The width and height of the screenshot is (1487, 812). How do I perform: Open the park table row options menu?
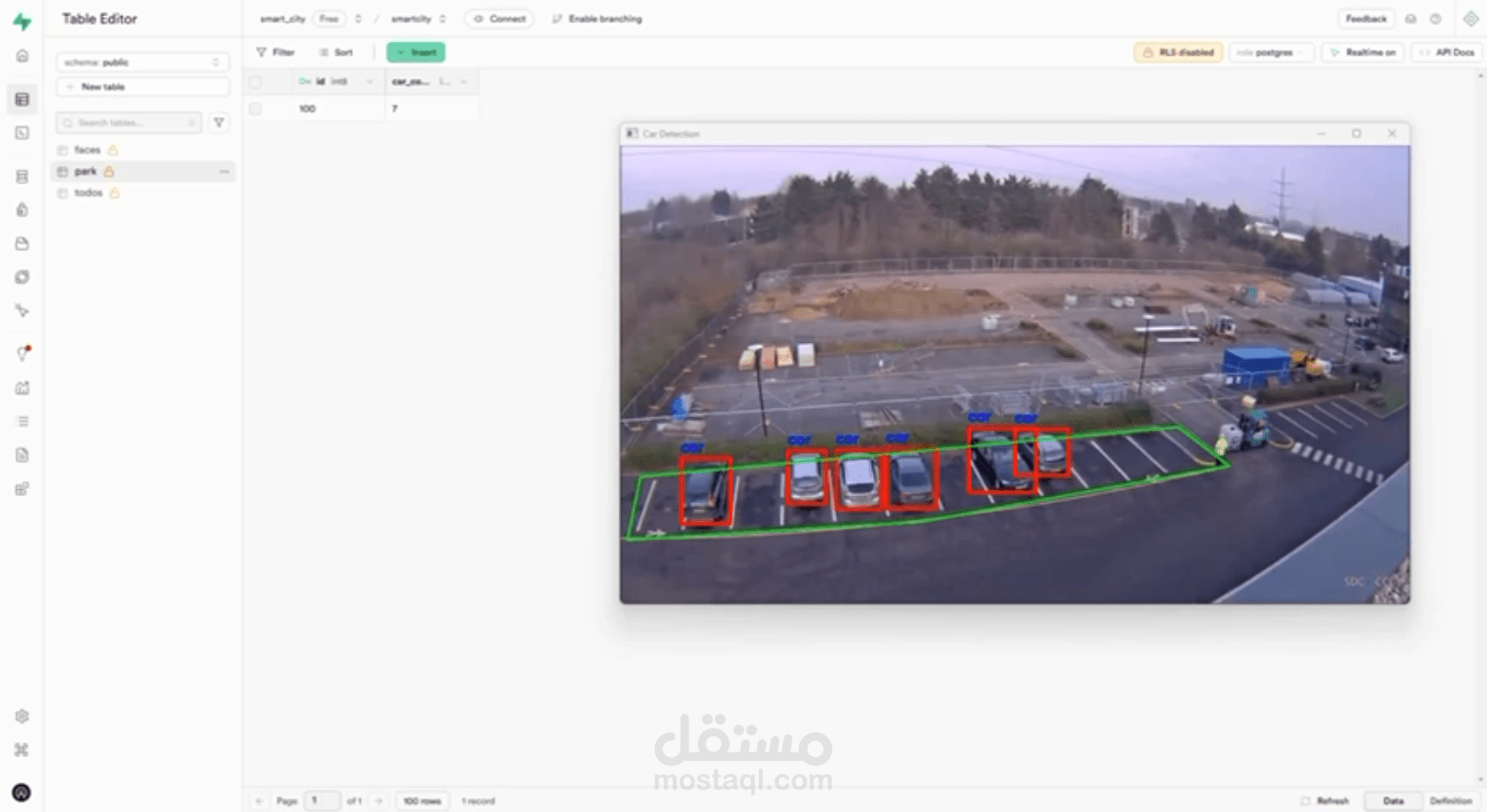[x=224, y=171]
